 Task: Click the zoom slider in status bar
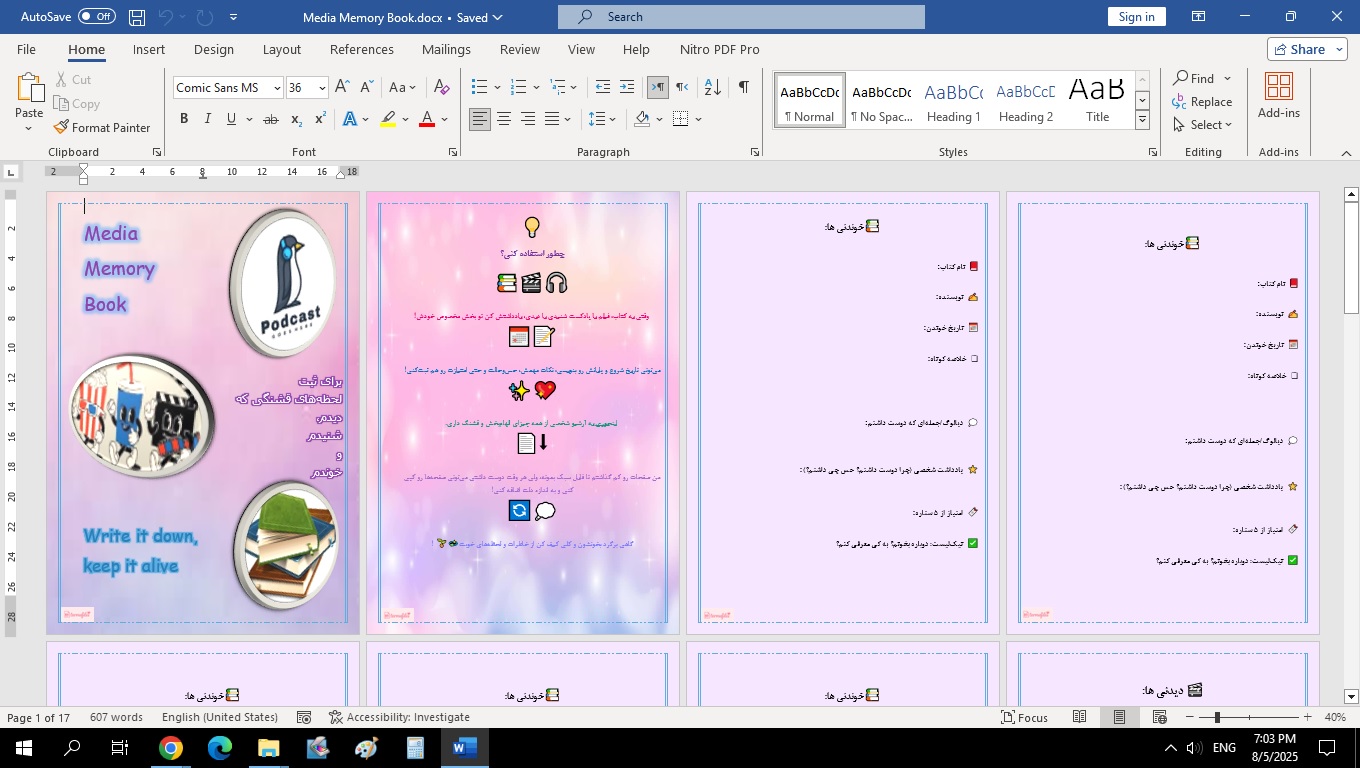click(x=1217, y=717)
